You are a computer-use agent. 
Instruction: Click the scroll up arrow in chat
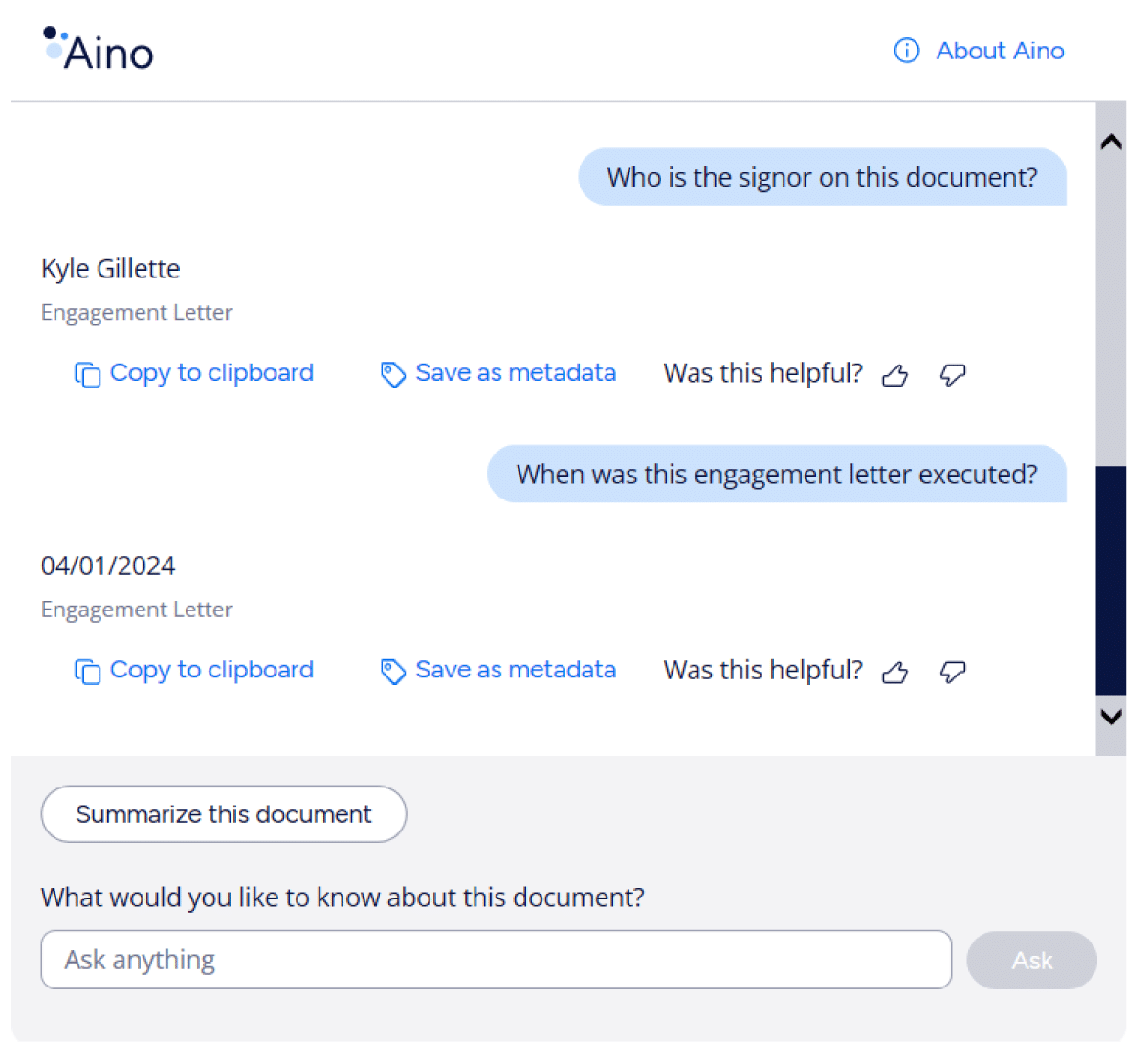pos(1111,143)
